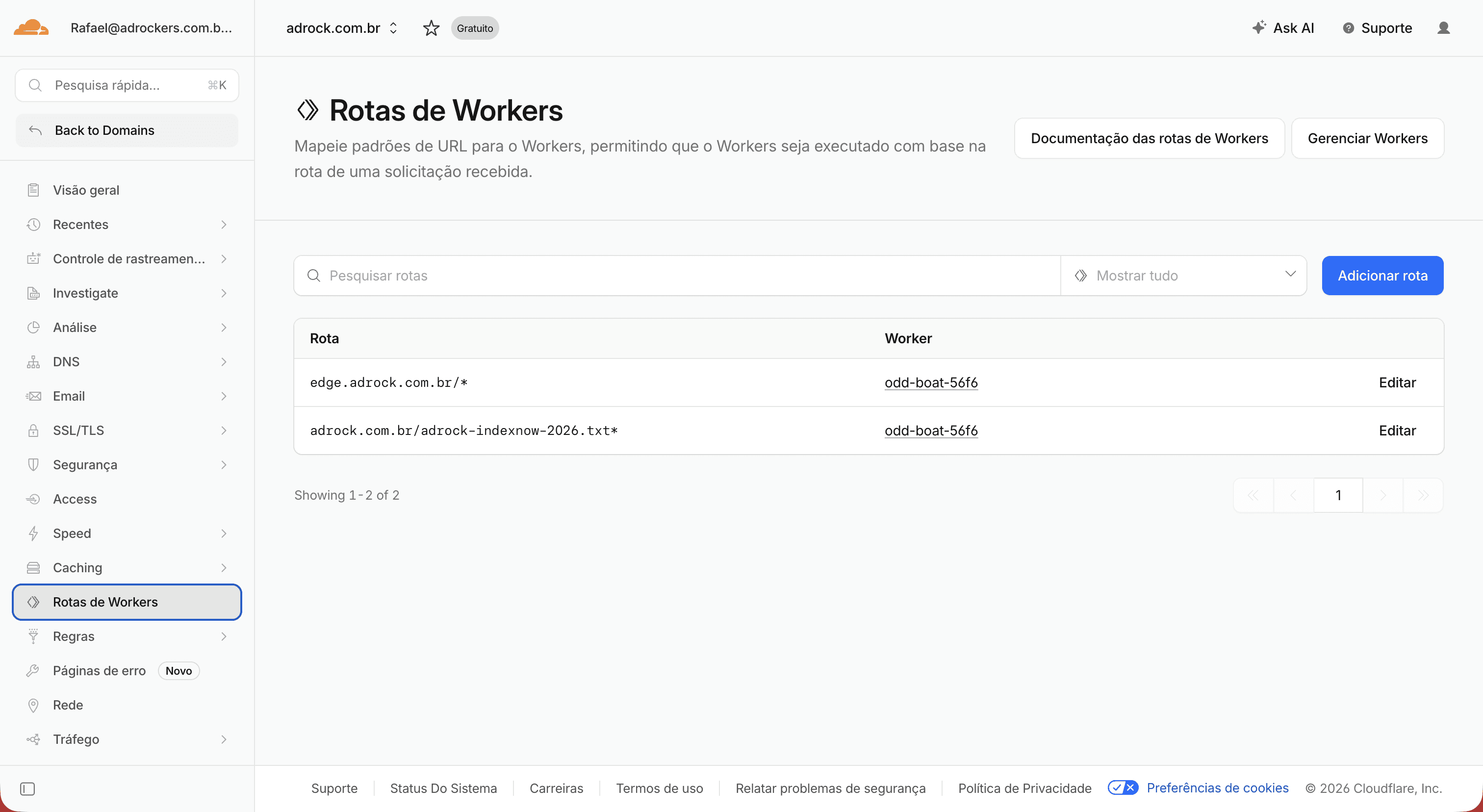Click the Pesquisar rotas search field
The image size is (1483, 812).
point(677,276)
